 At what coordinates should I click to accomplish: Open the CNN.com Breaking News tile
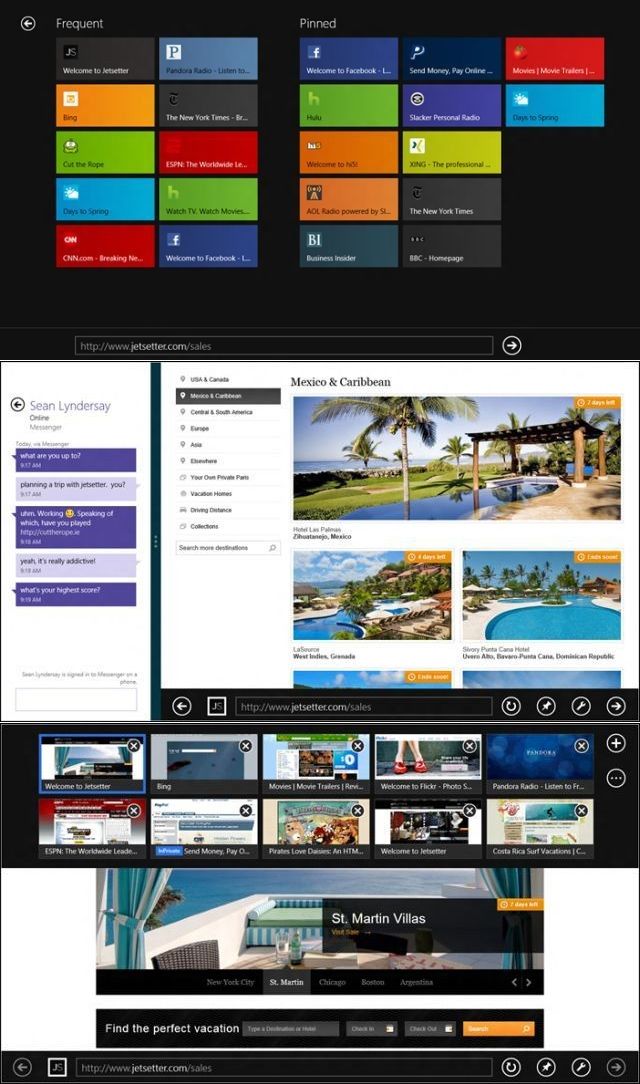pos(105,246)
